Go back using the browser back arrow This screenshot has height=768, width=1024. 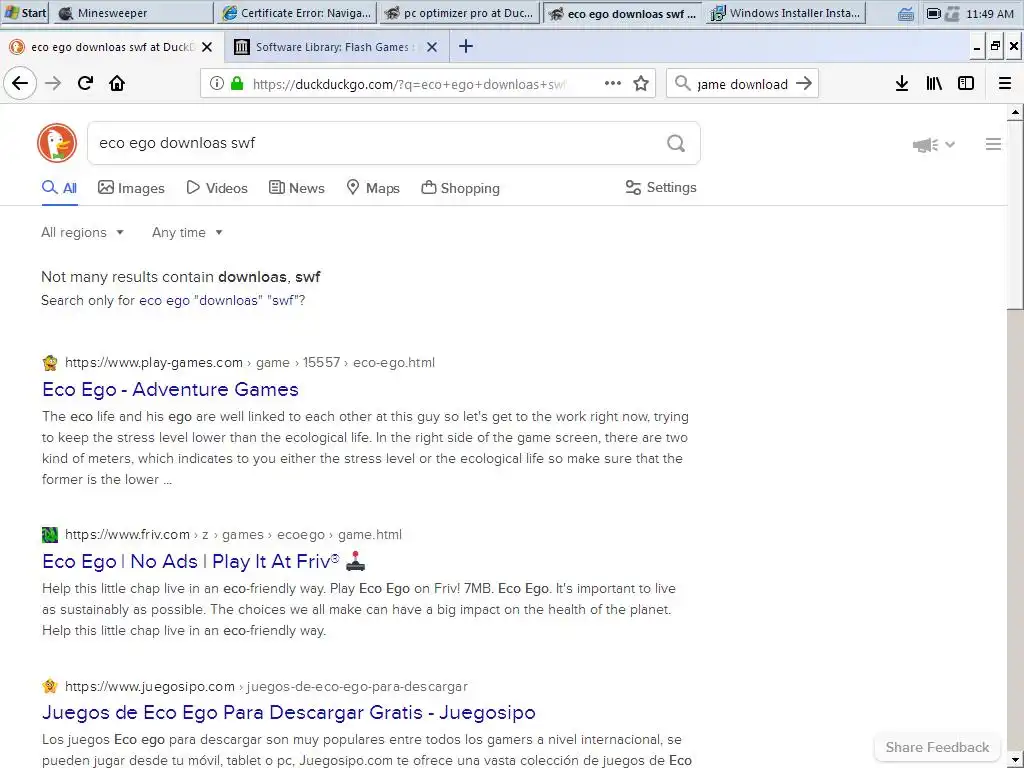[x=20, y=83]
